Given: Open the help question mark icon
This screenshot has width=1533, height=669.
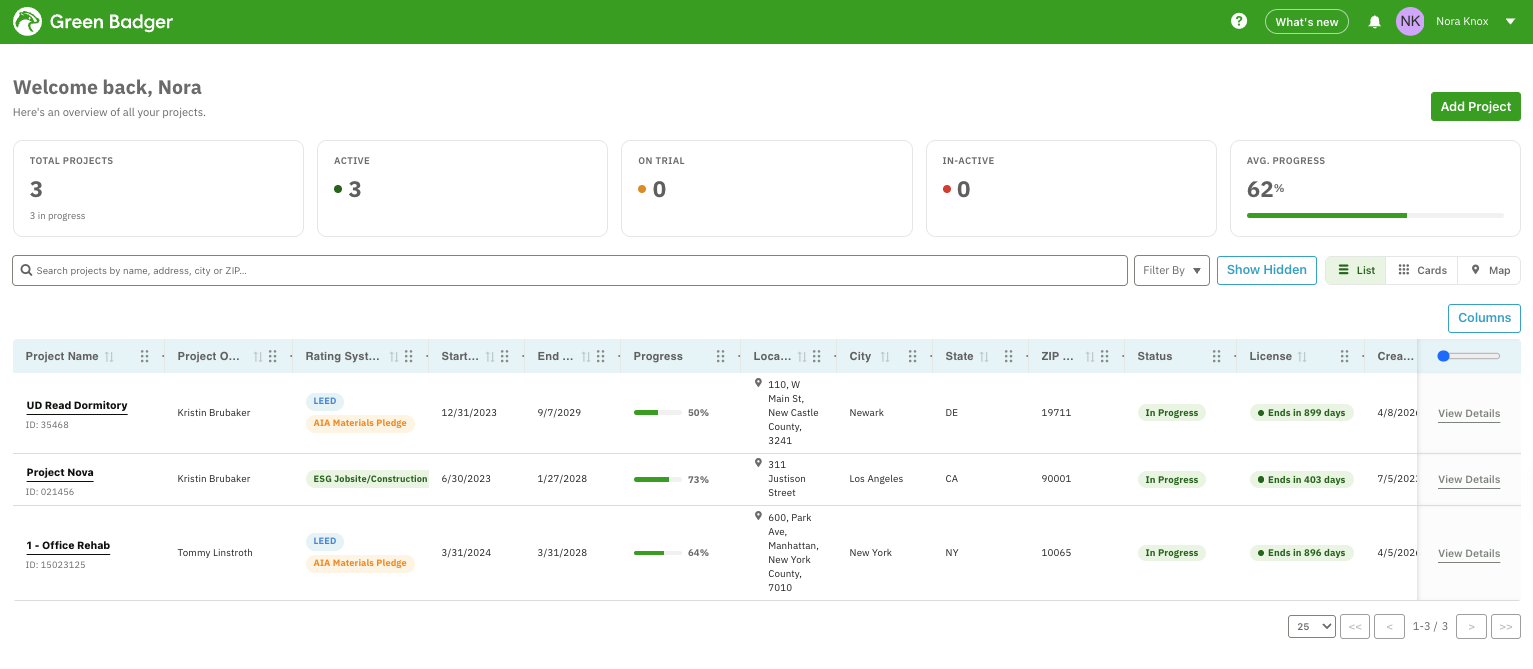Looking at the screenshot, I should [1239, 21].
